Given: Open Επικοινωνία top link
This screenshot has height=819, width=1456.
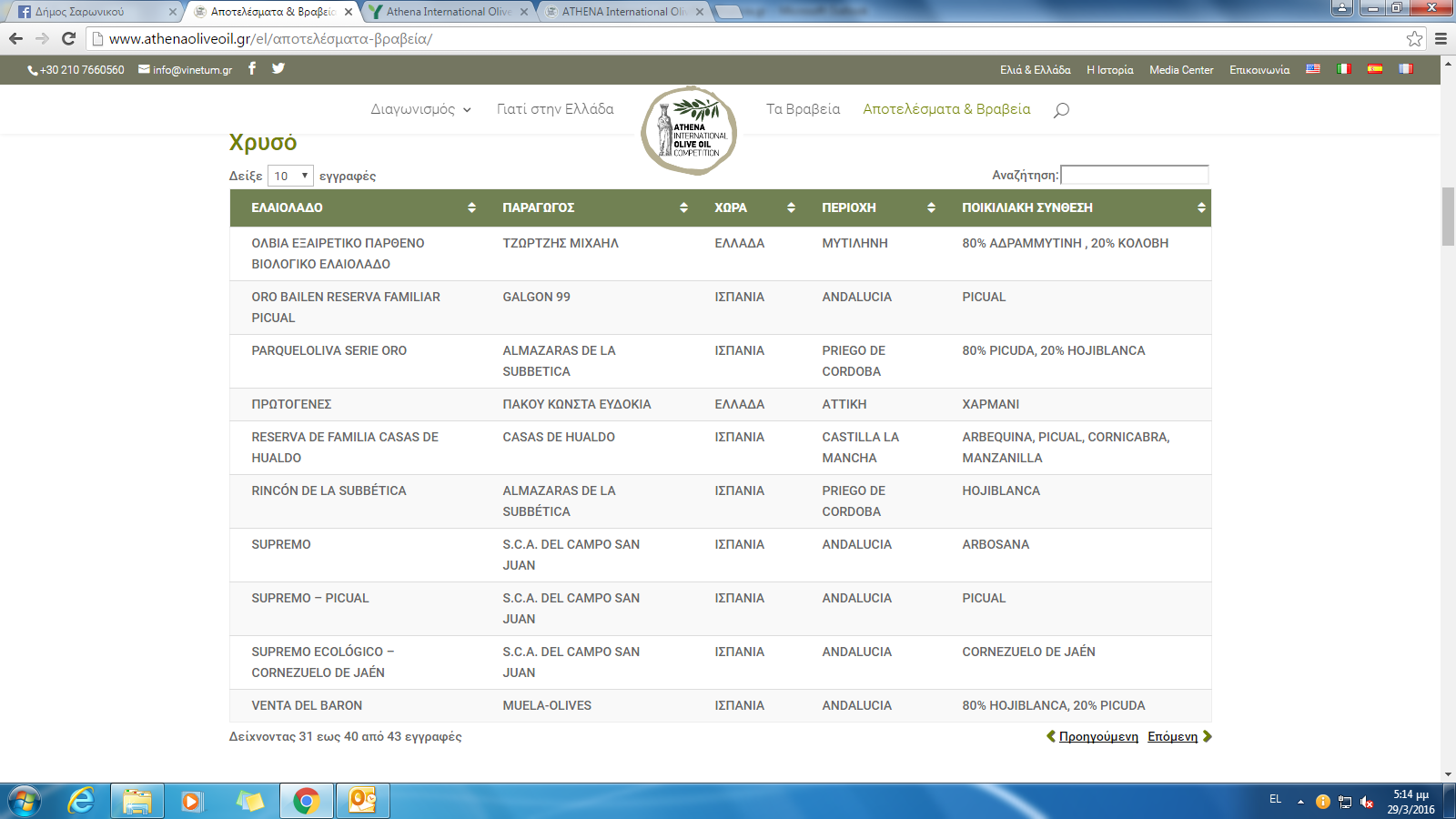Looking at the screenshot, I should coord(1259,70).
